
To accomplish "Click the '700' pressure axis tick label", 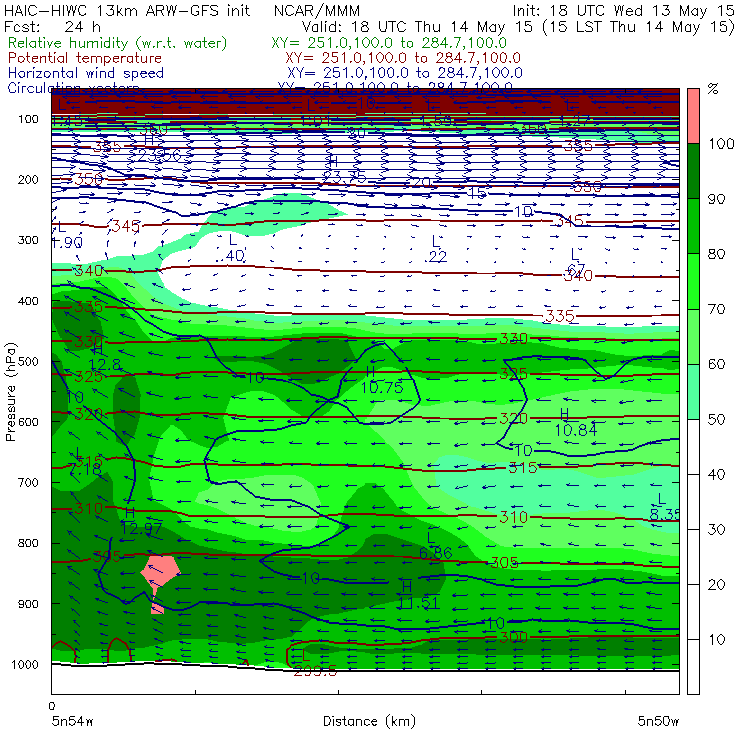I will pyautogui.click(x=28, y=482).
